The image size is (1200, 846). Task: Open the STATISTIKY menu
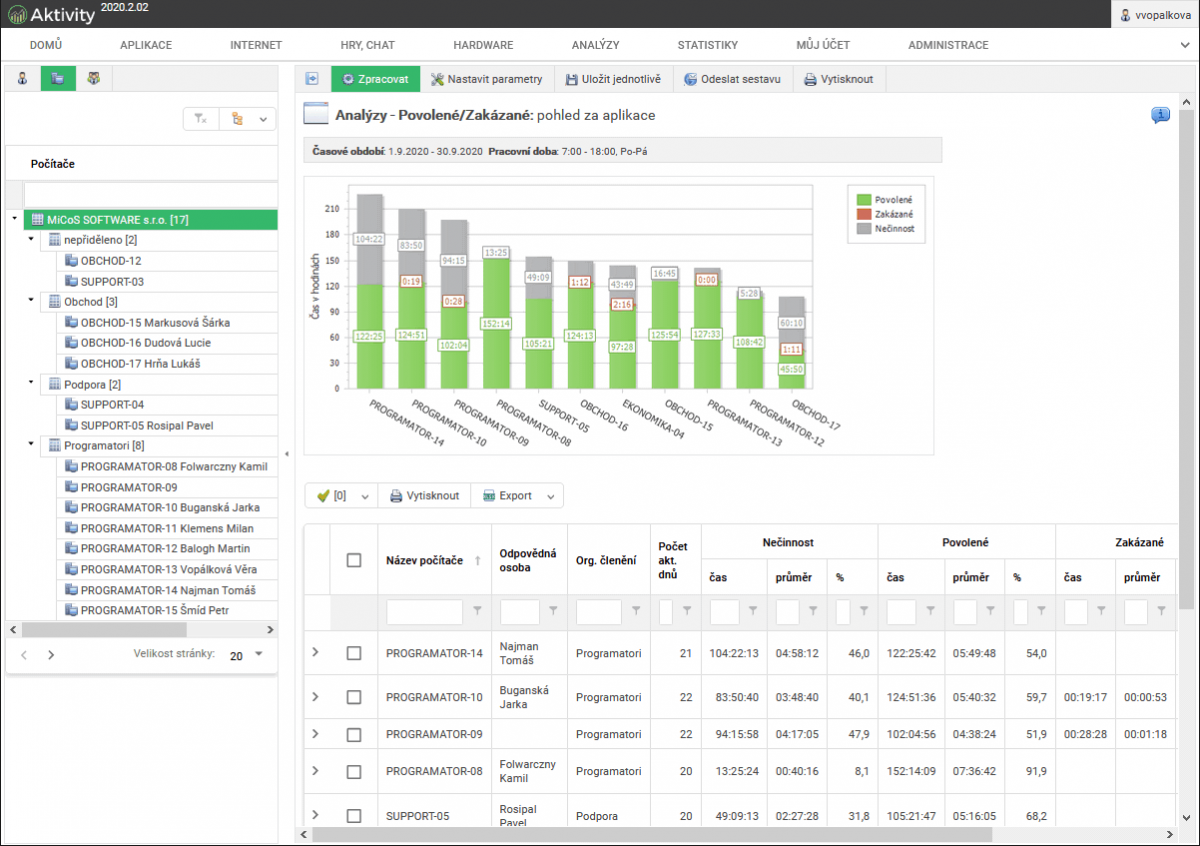point(707,45)
